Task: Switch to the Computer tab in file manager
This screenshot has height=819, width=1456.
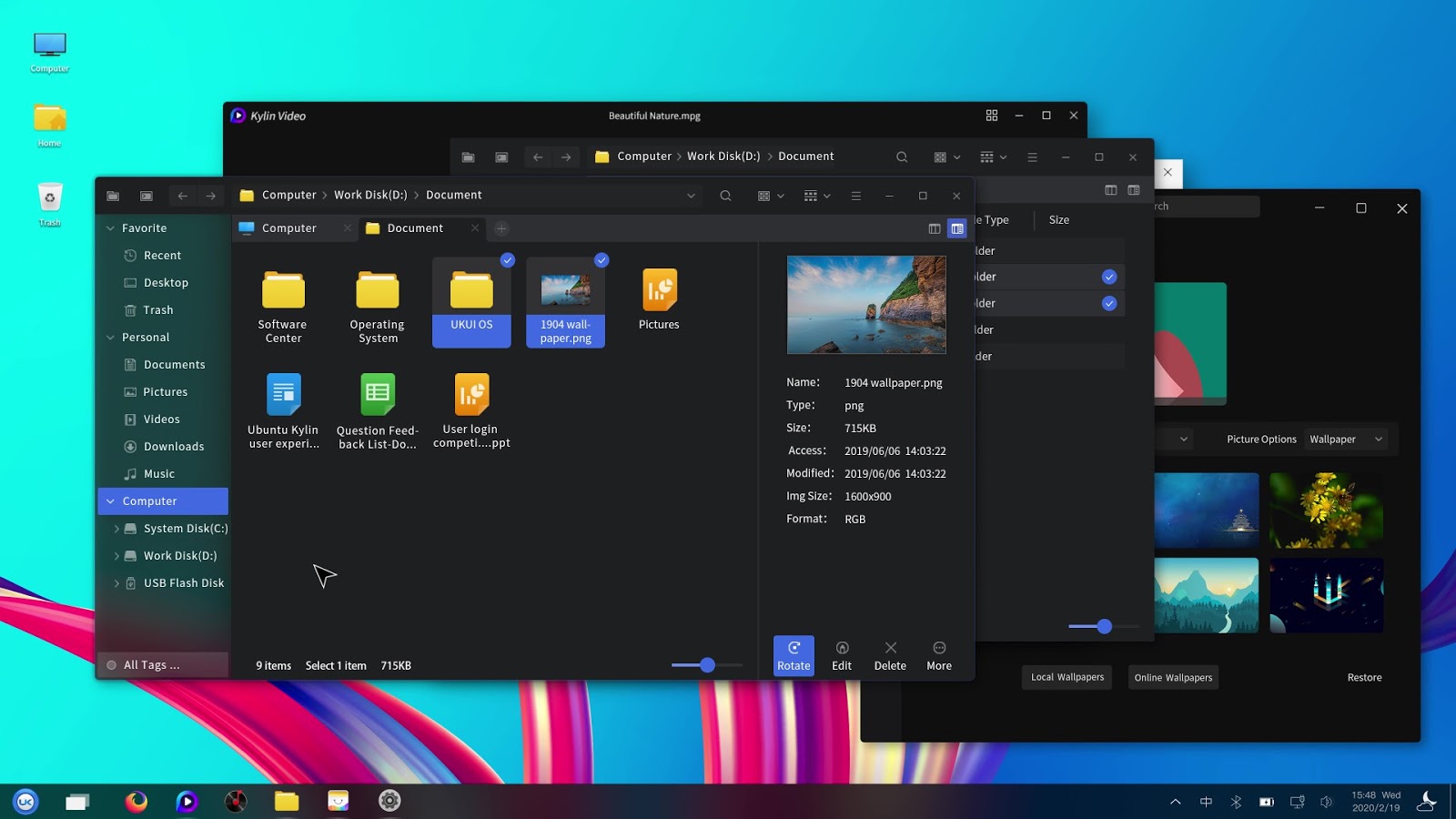Action: (288, 228)
